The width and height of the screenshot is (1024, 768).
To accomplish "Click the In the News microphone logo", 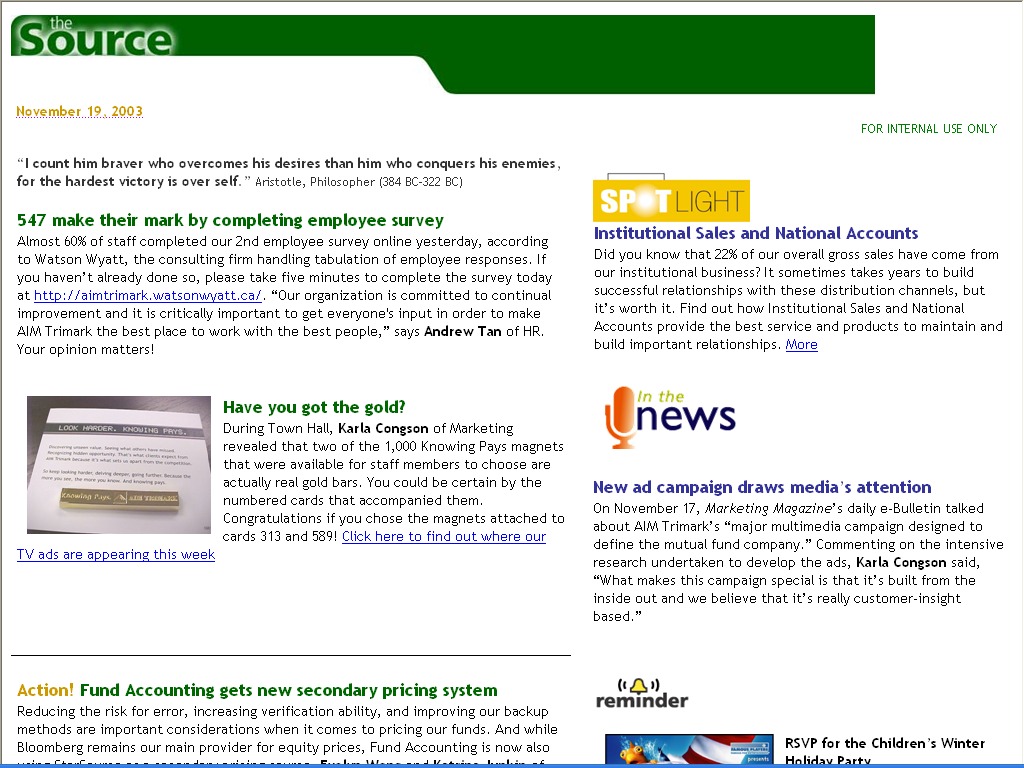I will click(669, 416).
